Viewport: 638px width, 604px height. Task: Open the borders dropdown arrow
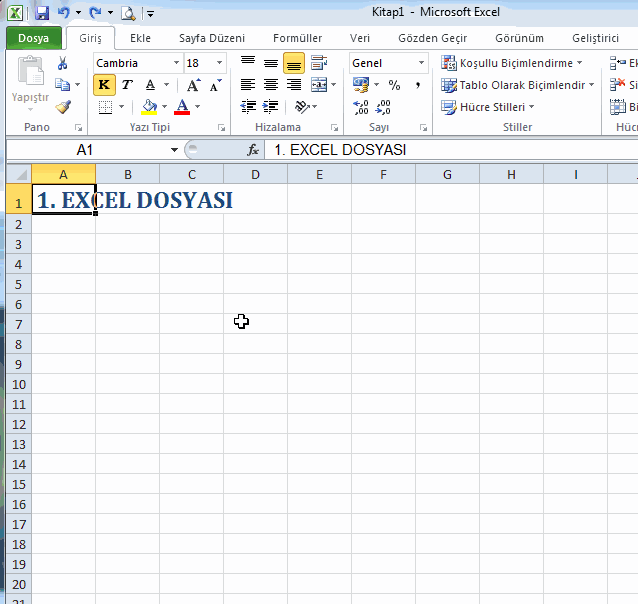click(x=121, y=107)
